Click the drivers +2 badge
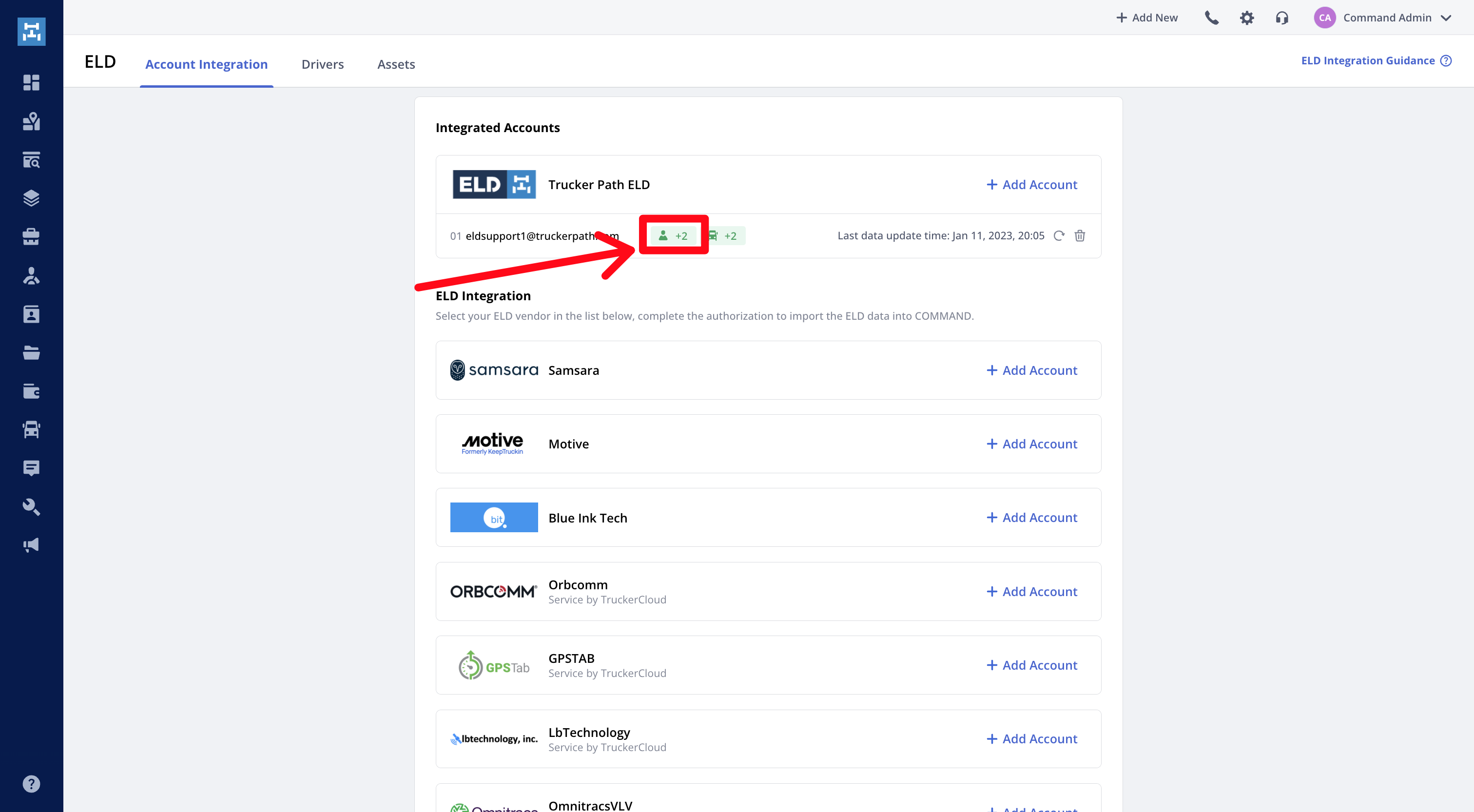Image resolution: width=1474 pixels, height=812 pixels. click(x=673, y=236)
